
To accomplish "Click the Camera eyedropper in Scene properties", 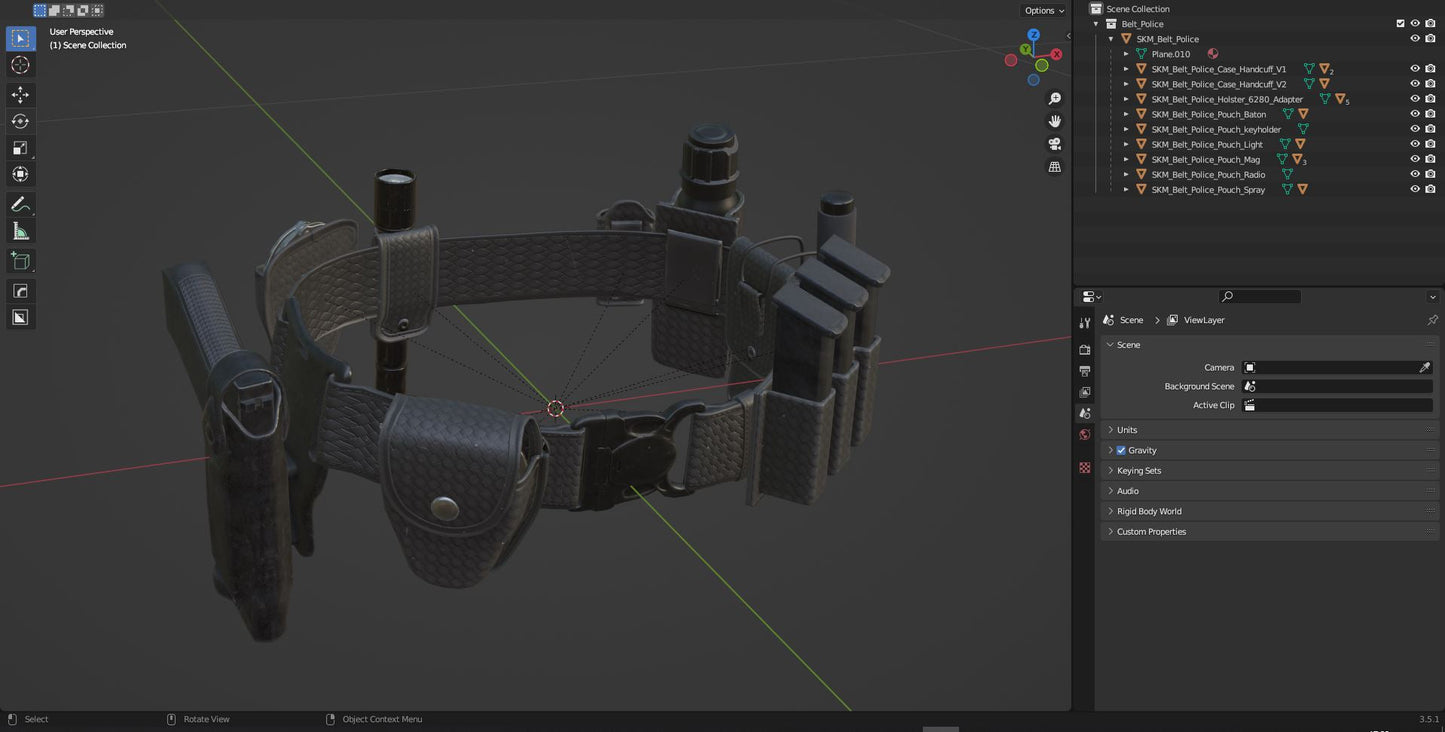I will 1425,367.
